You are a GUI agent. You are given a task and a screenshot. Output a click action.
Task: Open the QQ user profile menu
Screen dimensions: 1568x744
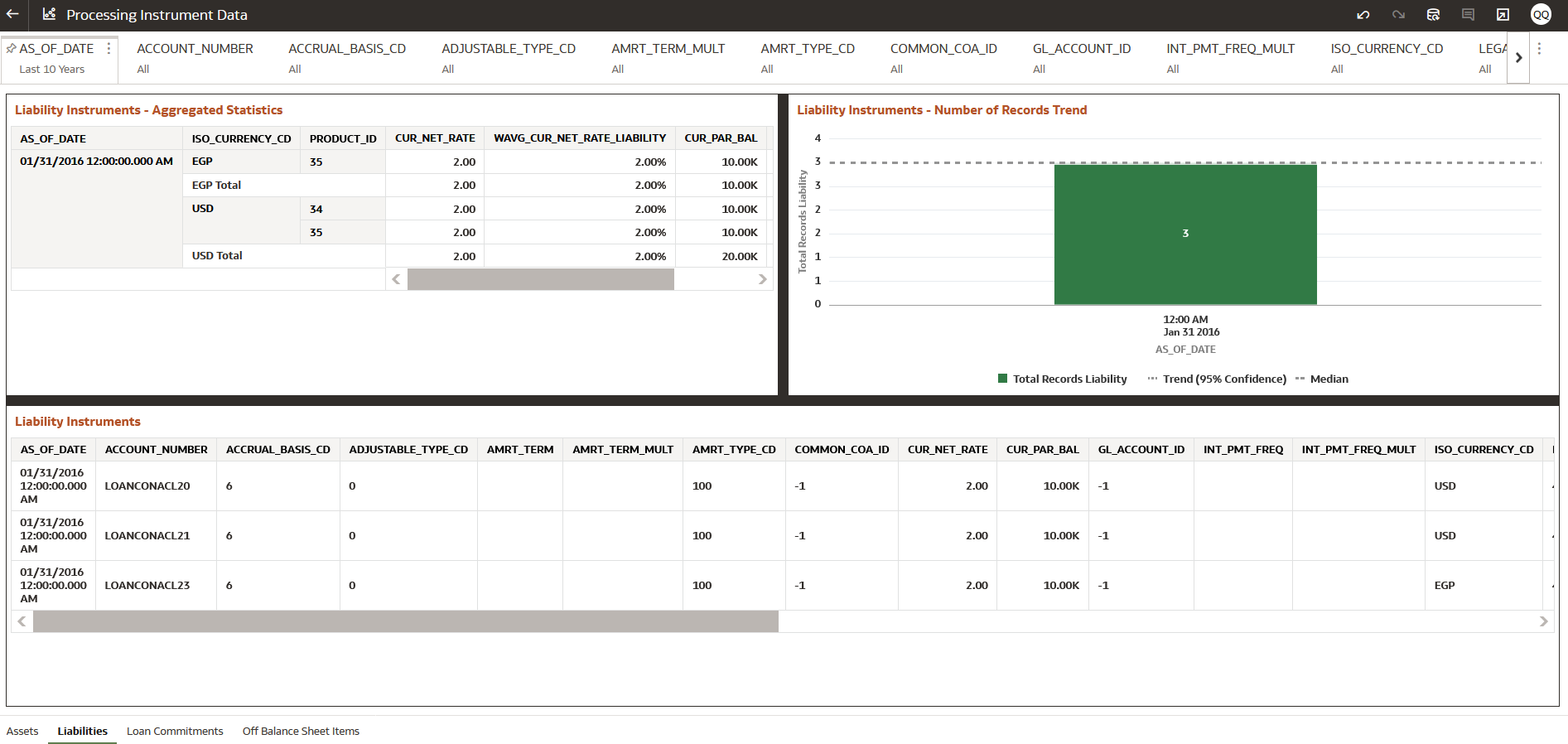tap(1541, 15)
